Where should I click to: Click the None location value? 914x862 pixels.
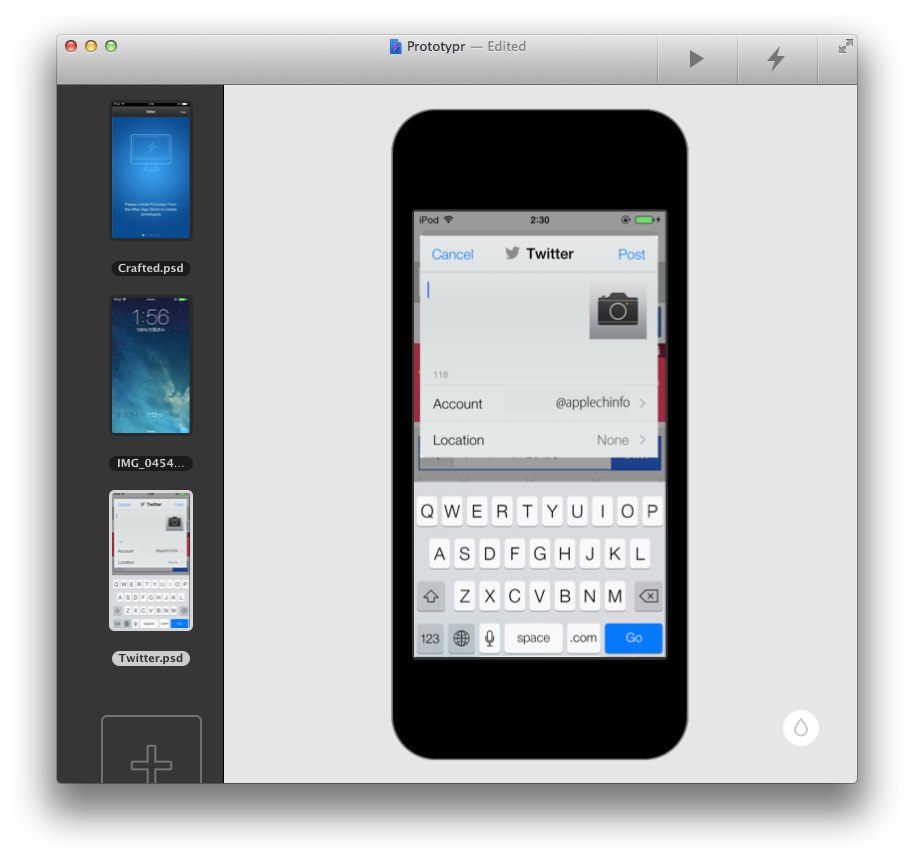tap(613, 440)
